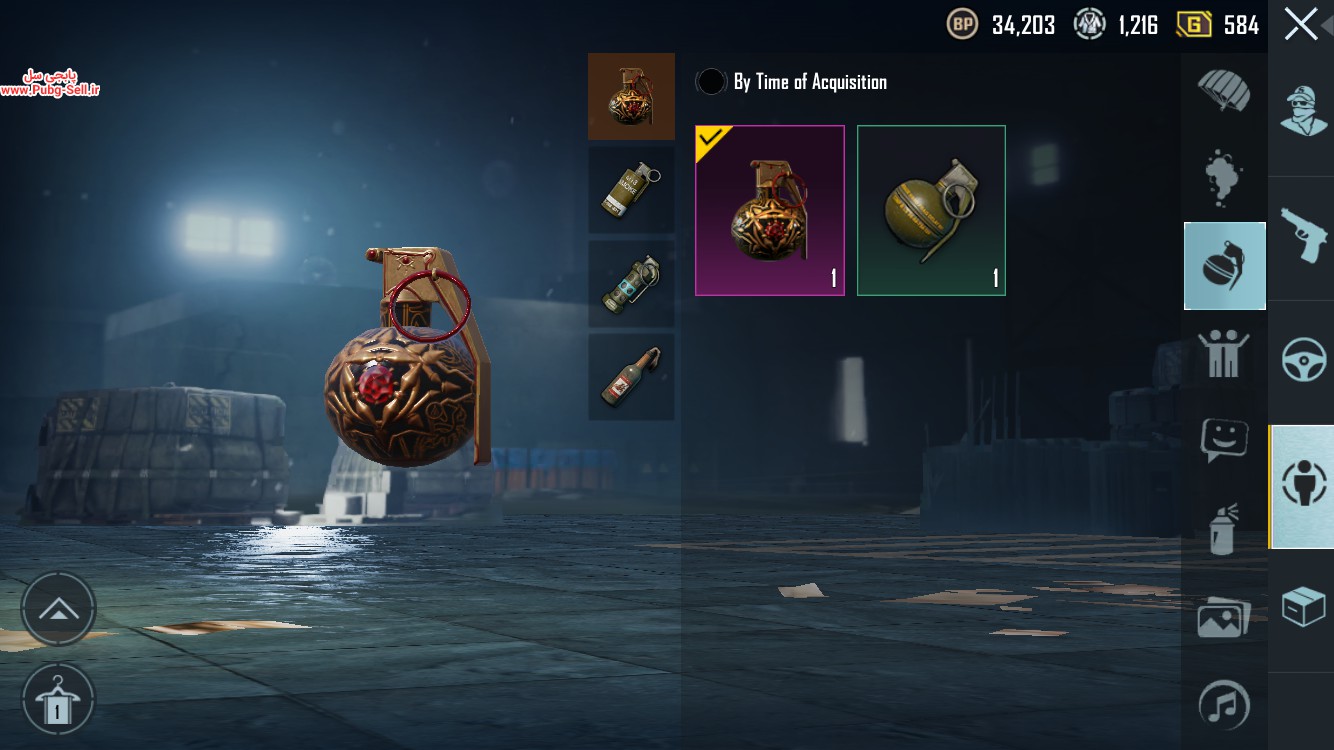Select the ornate bronze grenade skin card
This screenshot has height=750, width=1334.
(770, 210)
